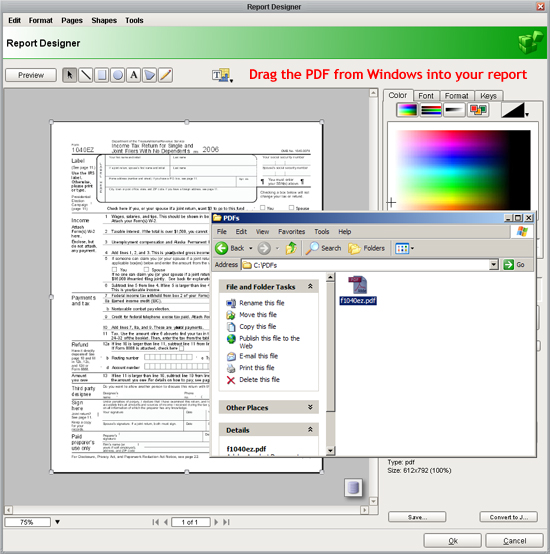
Task: Click the 1 of 1 page field
Action: 190,522
